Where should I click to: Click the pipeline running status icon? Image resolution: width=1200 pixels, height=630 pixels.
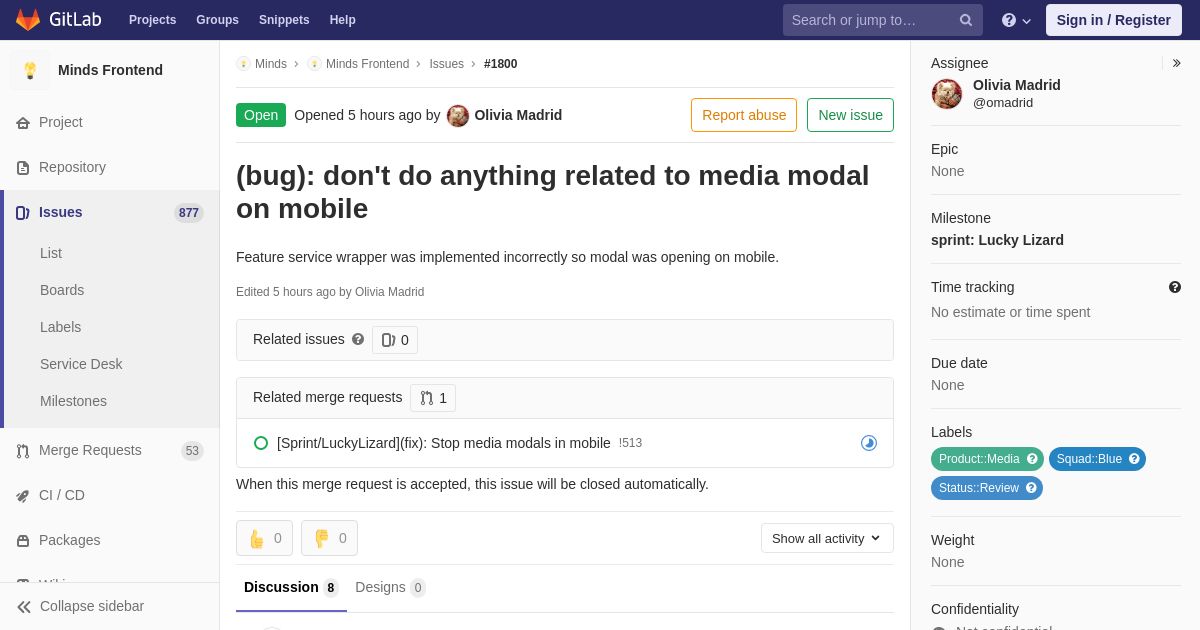(869, 443)
